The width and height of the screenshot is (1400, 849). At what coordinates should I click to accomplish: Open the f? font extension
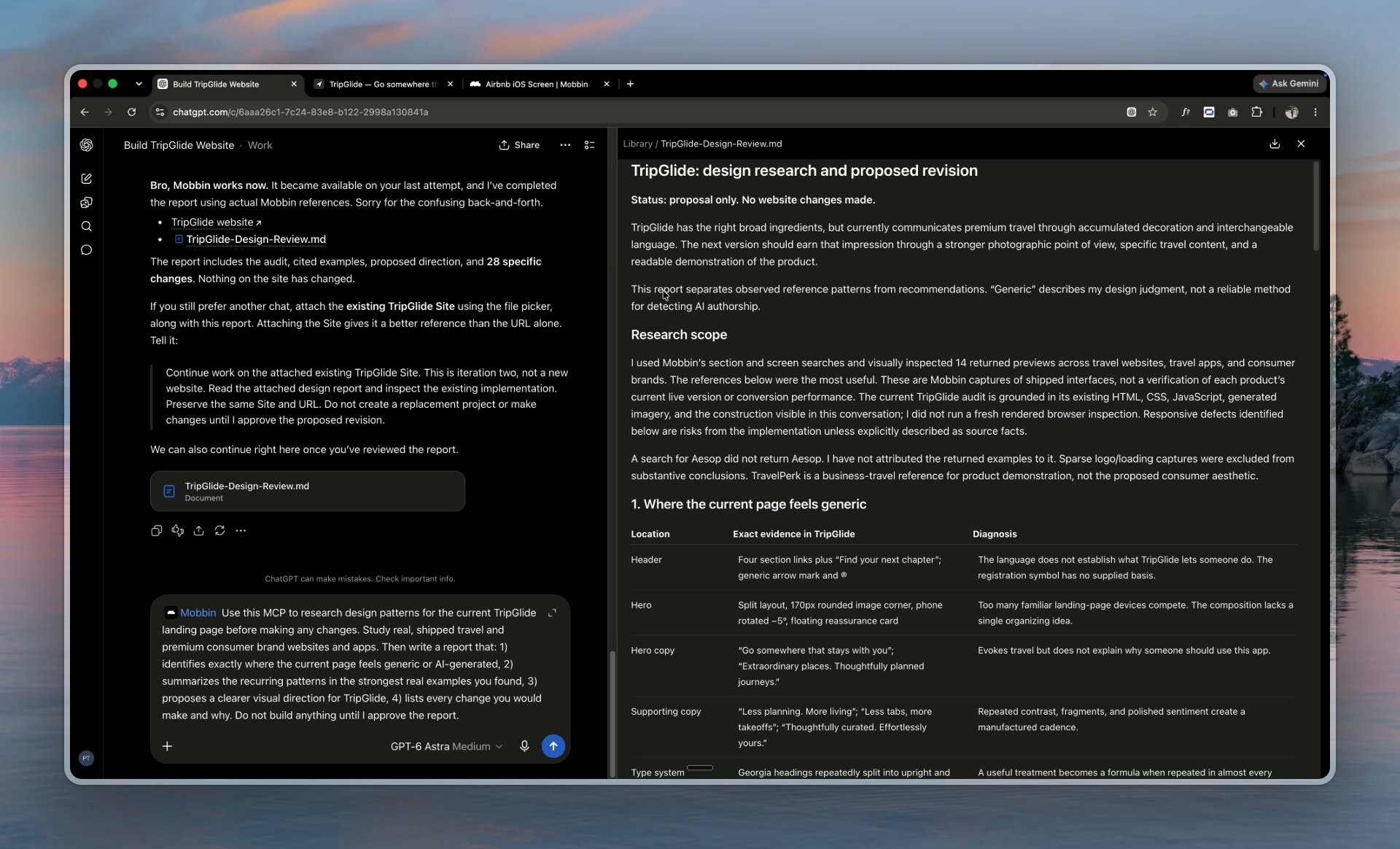pyautogui.click(x=1186, y=112)
